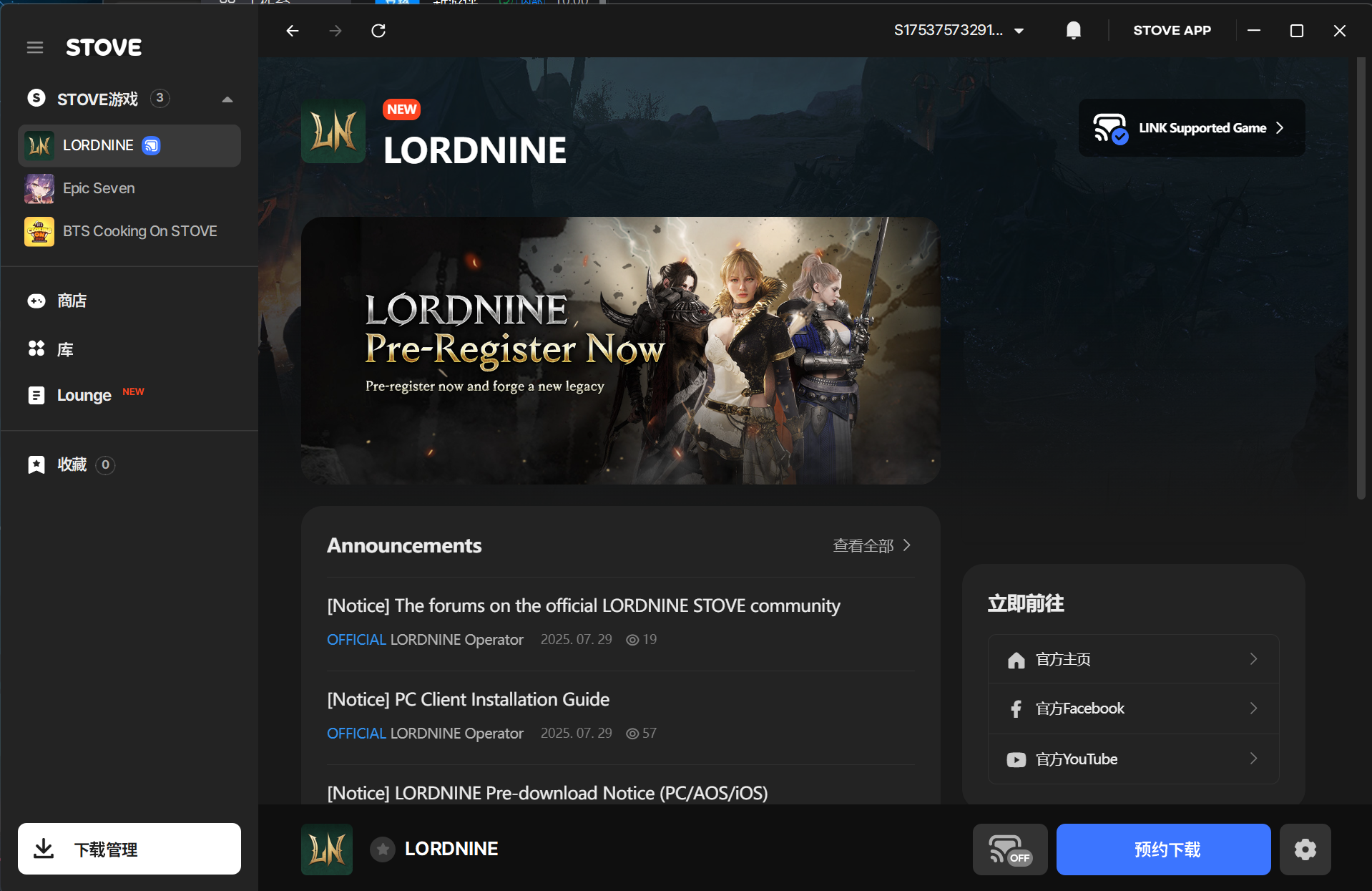The height and width of the screenshot is (891, 1372).
Task: Click the Facebook icon
Action: (x=1016, y=709)
